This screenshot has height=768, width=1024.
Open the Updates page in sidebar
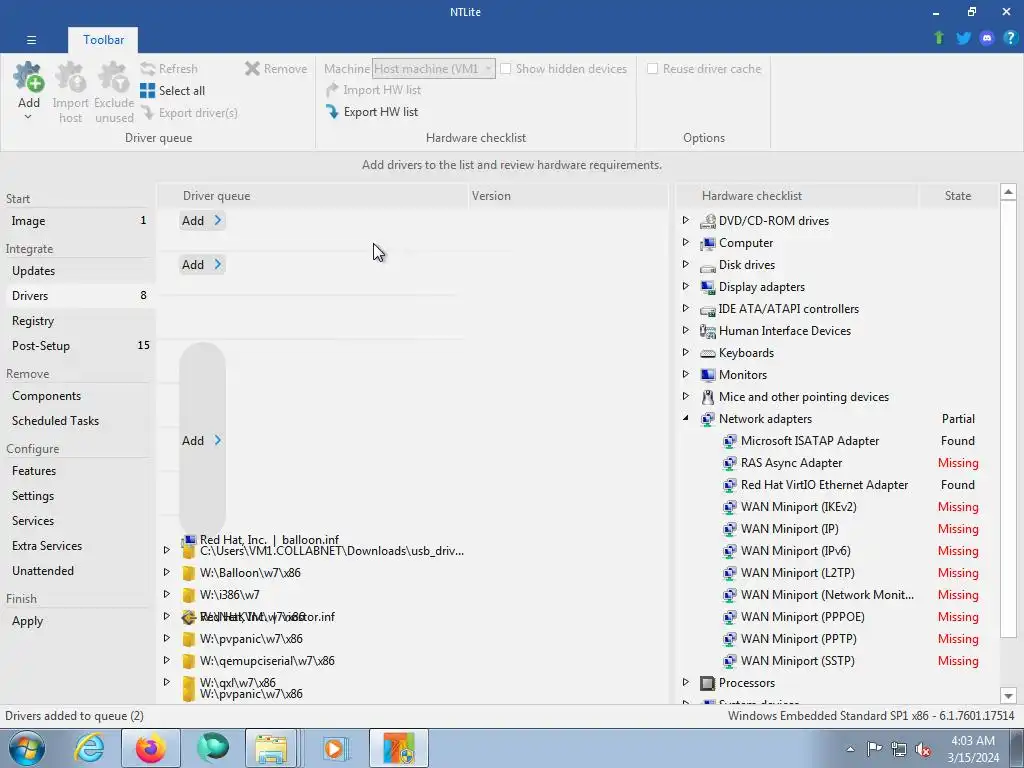click(78, 271)
